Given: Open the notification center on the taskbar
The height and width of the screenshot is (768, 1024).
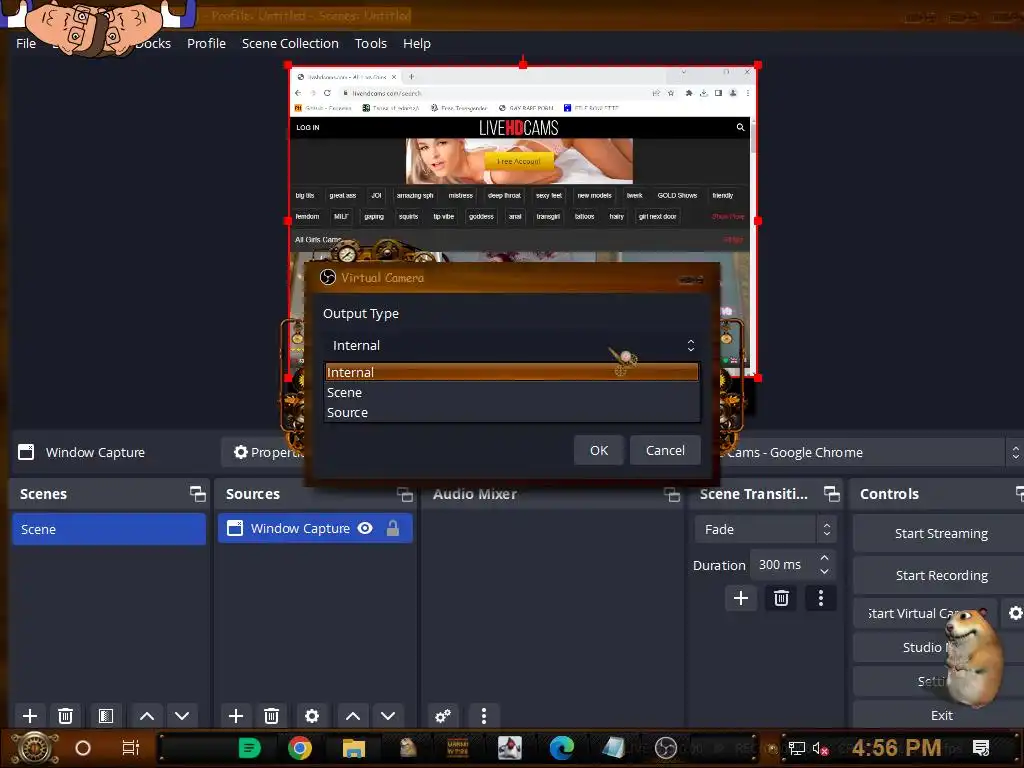Looking at the screenshot, I should click(x=981, y=748).
